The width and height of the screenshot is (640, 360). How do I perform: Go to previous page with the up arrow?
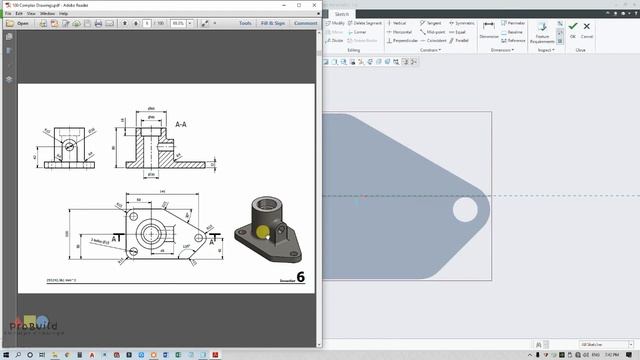[125, 24]
